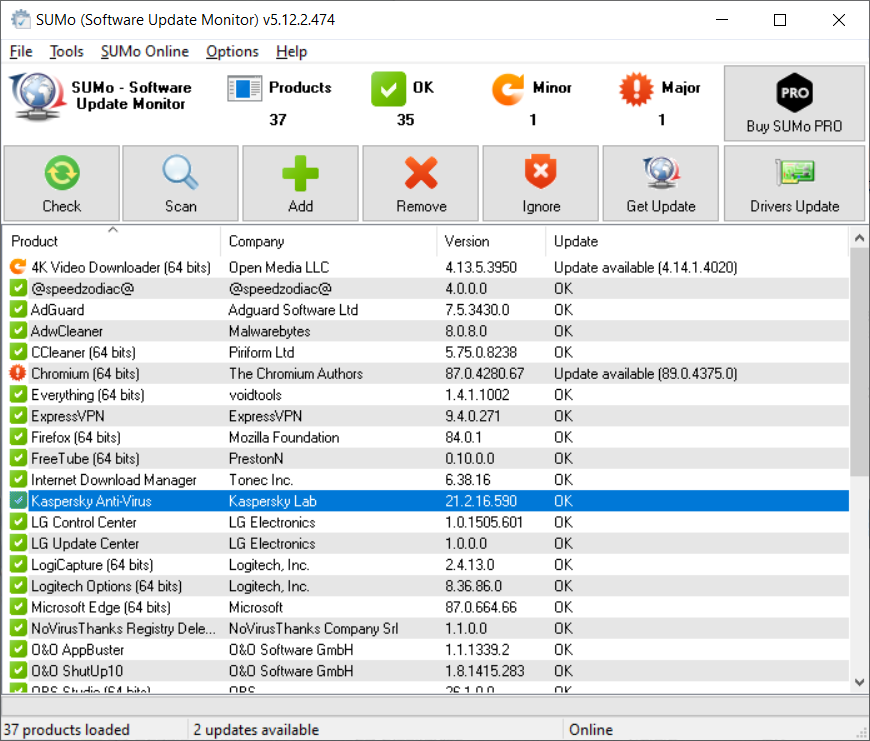
Task: Click 'Update available (4.14.1.4020)' text
Action: [645, 267]
